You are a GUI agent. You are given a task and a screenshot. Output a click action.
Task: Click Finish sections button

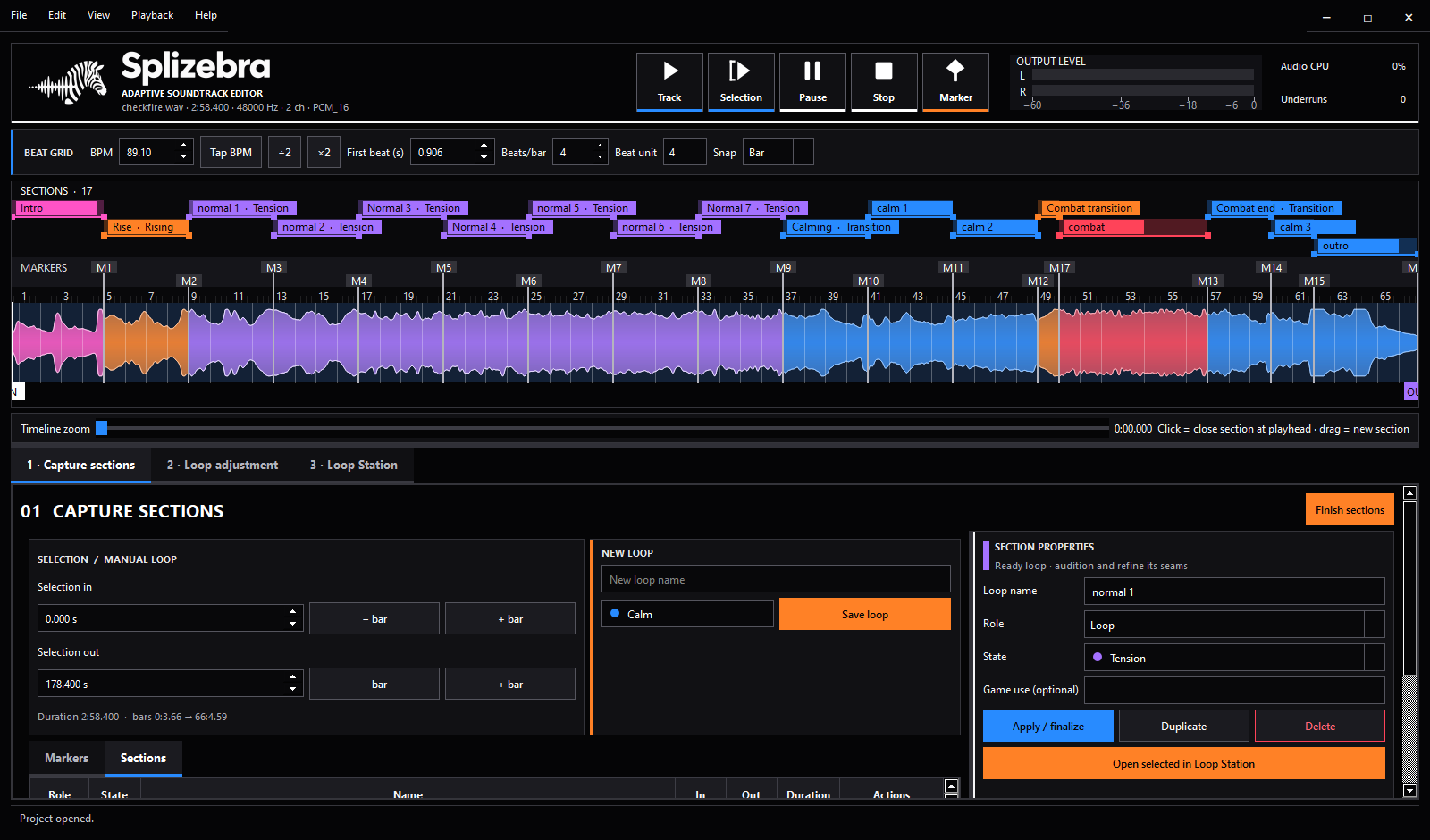(1350, 509)
